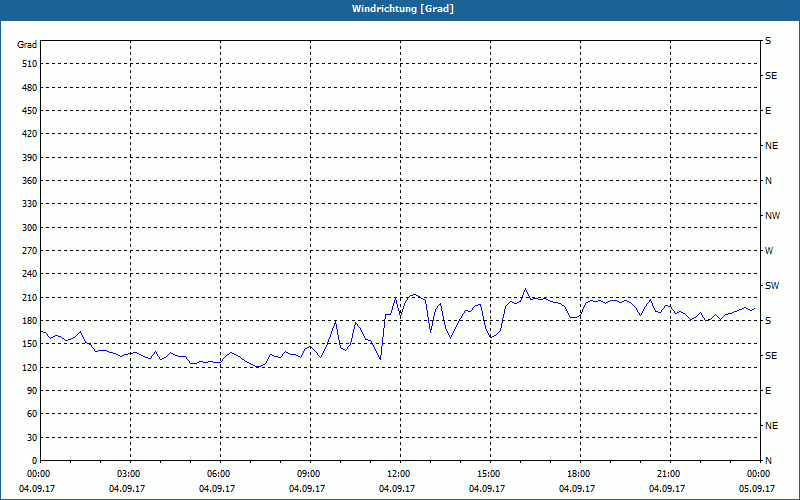This screenshot has width=800, height=500.
Task: Pick the 390 degree axis label
Action: coord(30,157)
